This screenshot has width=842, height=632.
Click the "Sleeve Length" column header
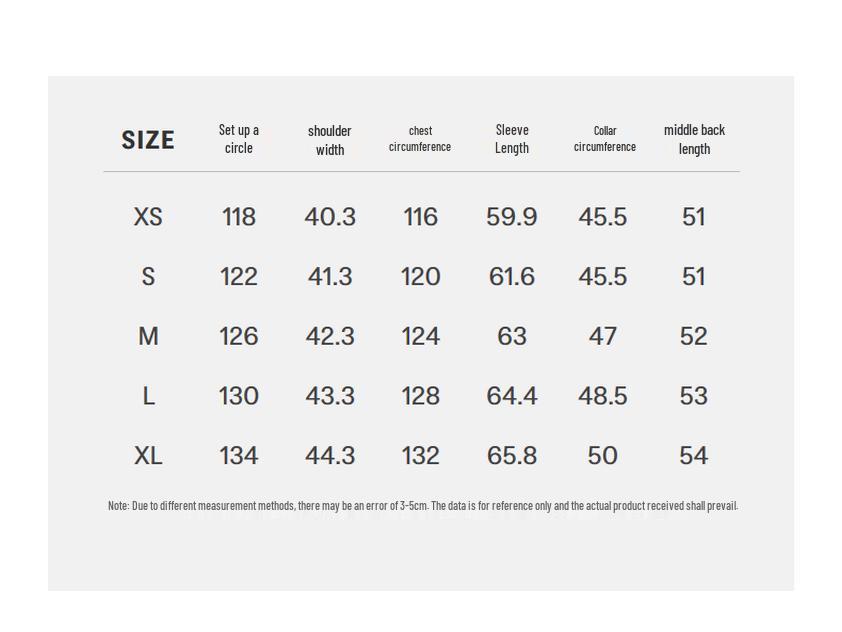(x=512, y=139)
